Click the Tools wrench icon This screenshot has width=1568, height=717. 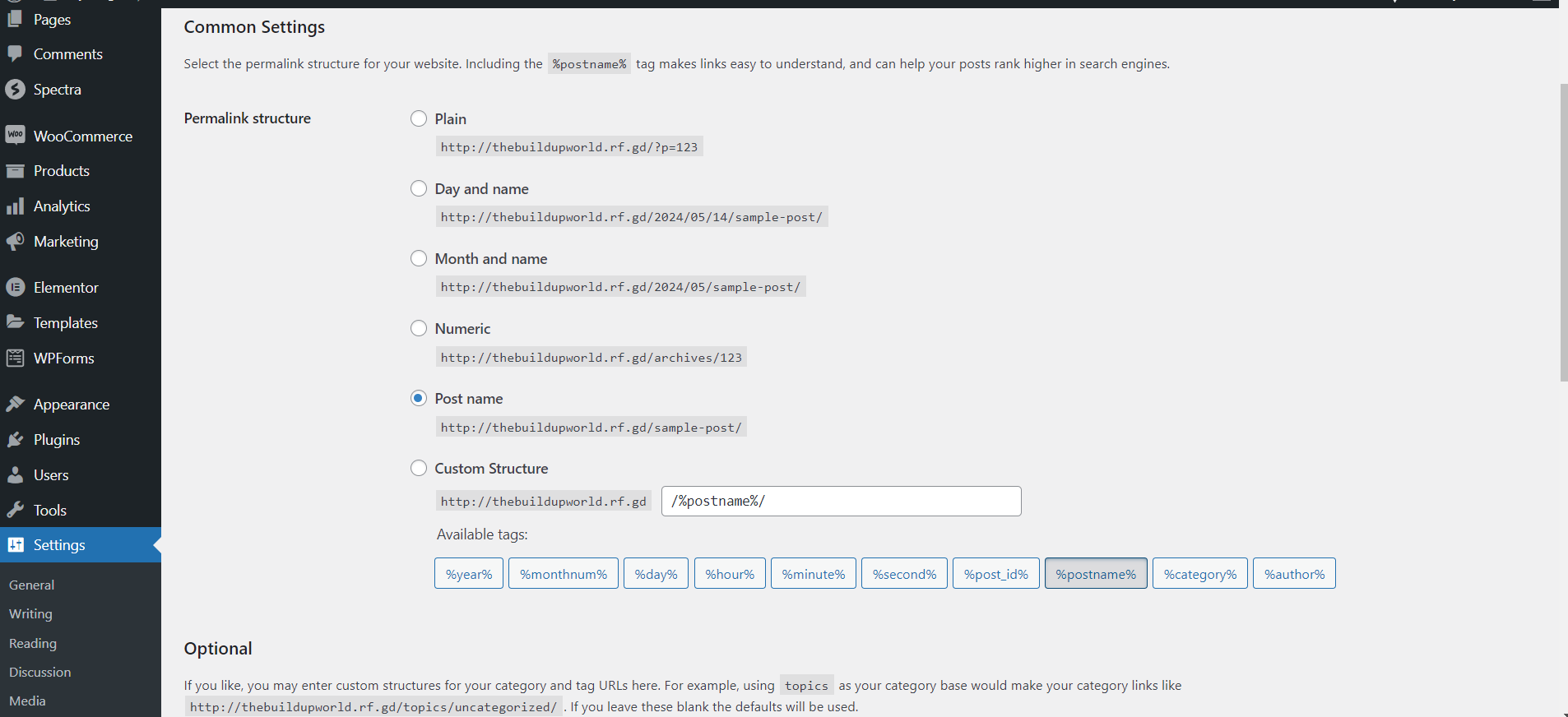15,510
